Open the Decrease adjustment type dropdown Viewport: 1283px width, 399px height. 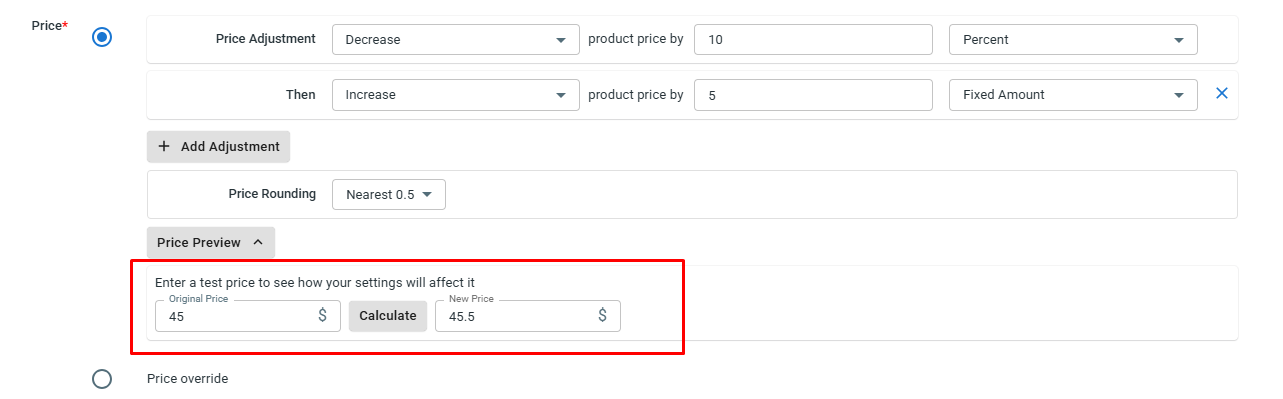(456, 40)
